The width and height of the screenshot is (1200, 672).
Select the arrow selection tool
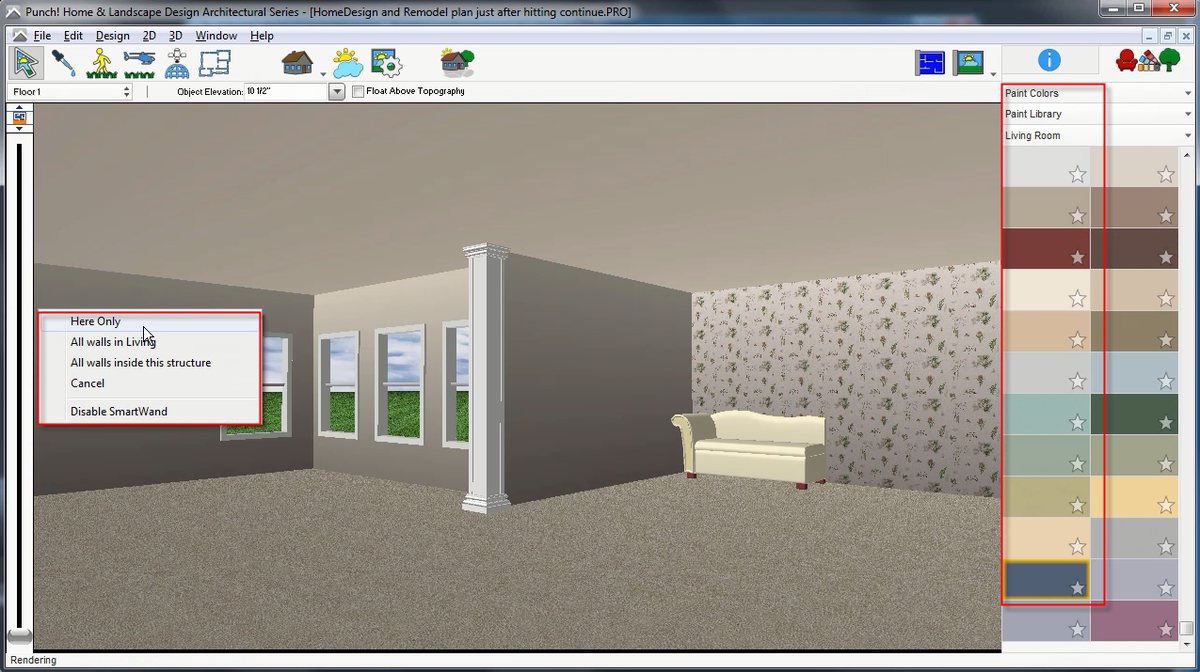click(27, 62)
